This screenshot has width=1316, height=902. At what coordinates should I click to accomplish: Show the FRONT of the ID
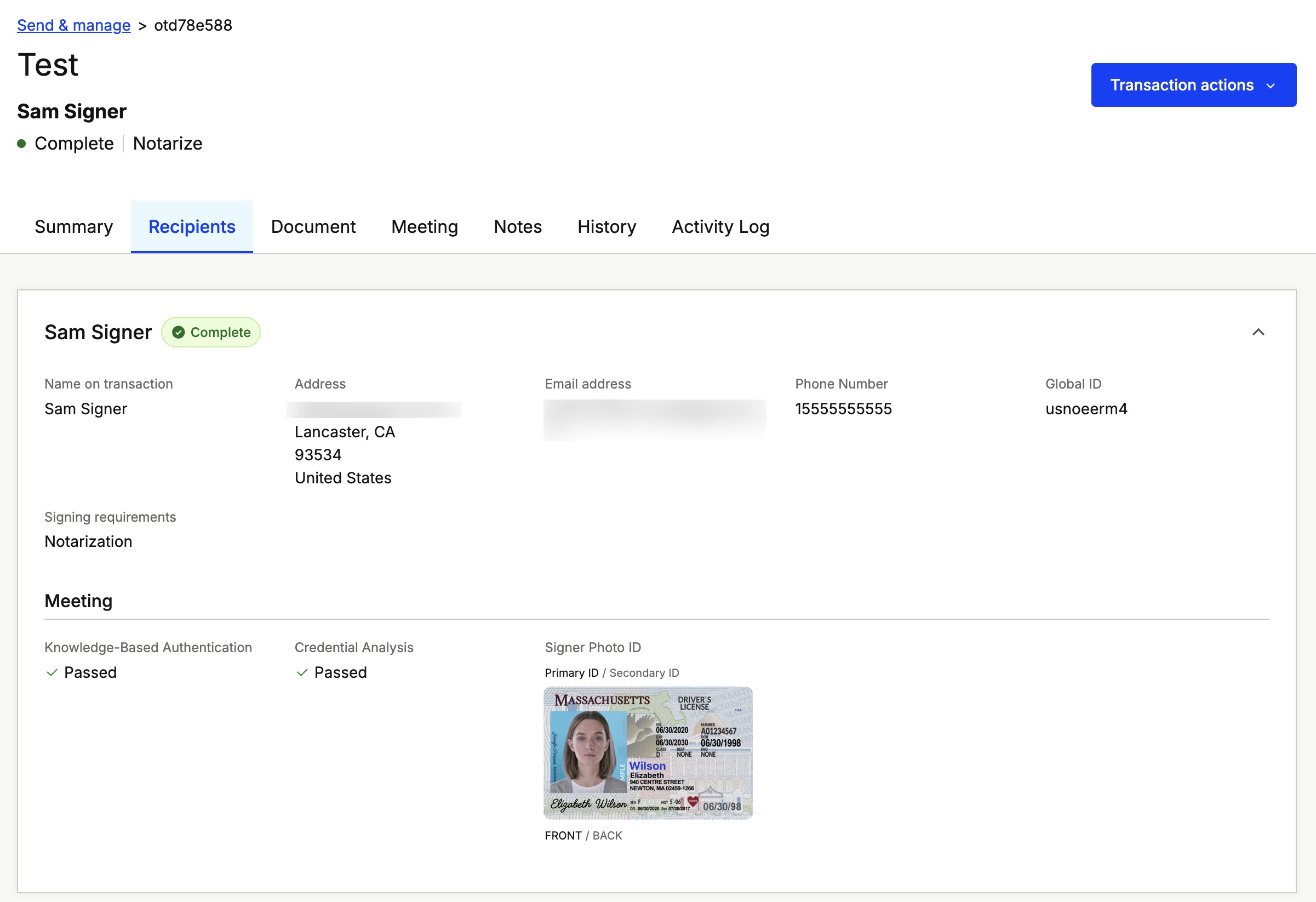[563, 836]
